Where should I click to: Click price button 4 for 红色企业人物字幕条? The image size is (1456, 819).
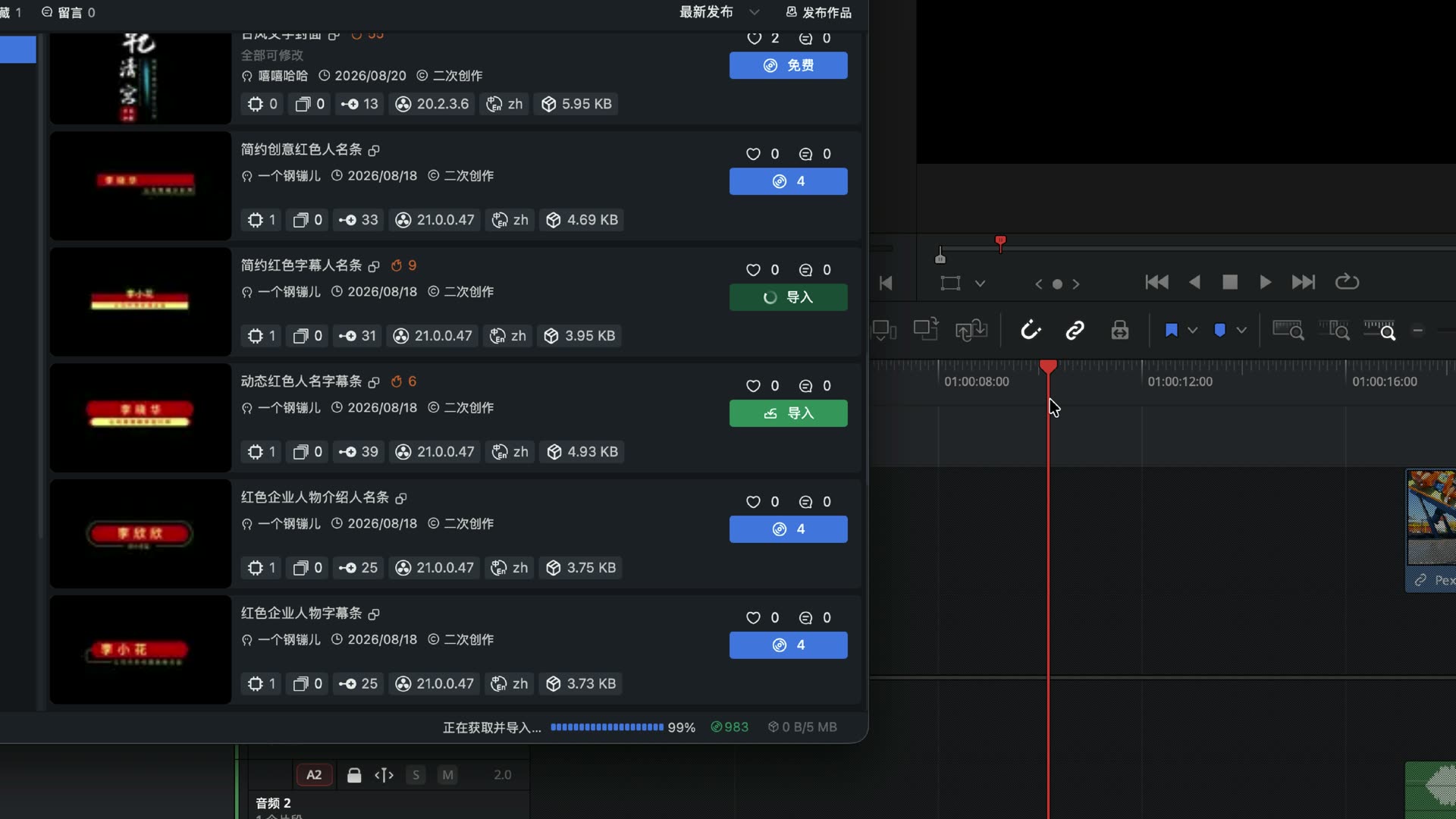tap(789, 645)
